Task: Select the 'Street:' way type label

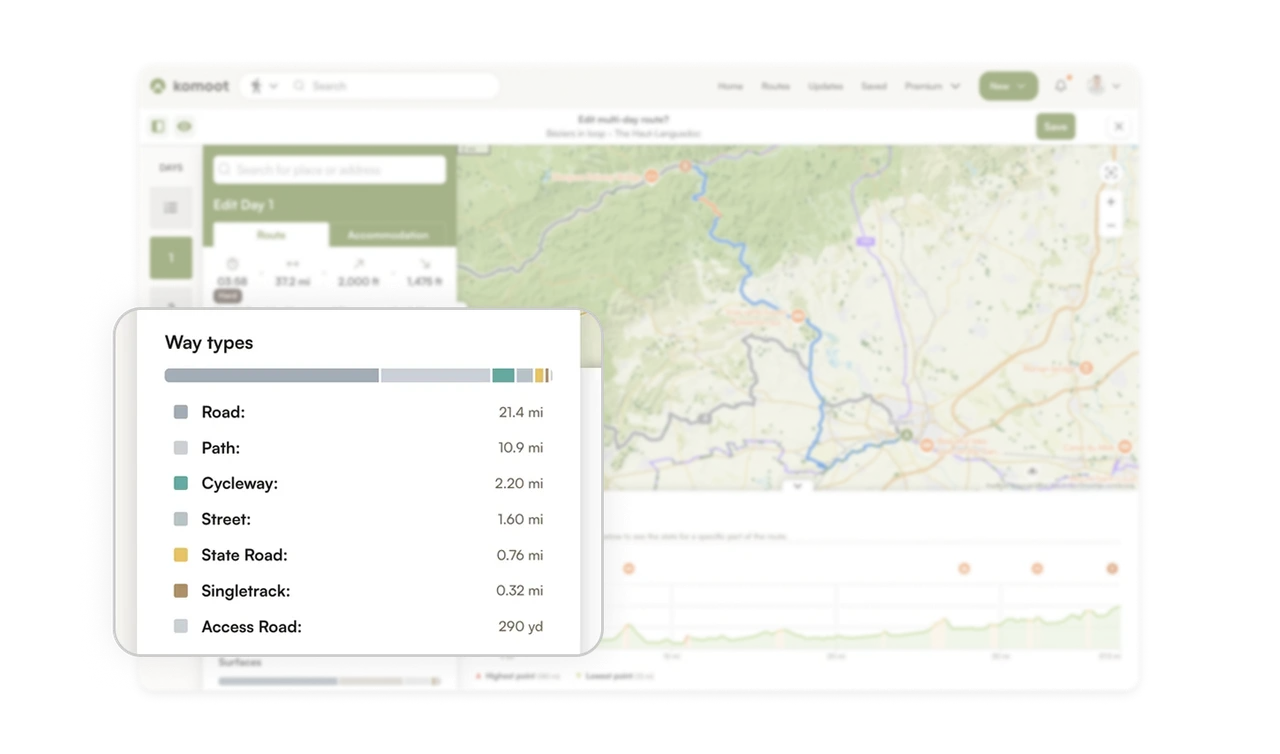Action: (226, 519)
